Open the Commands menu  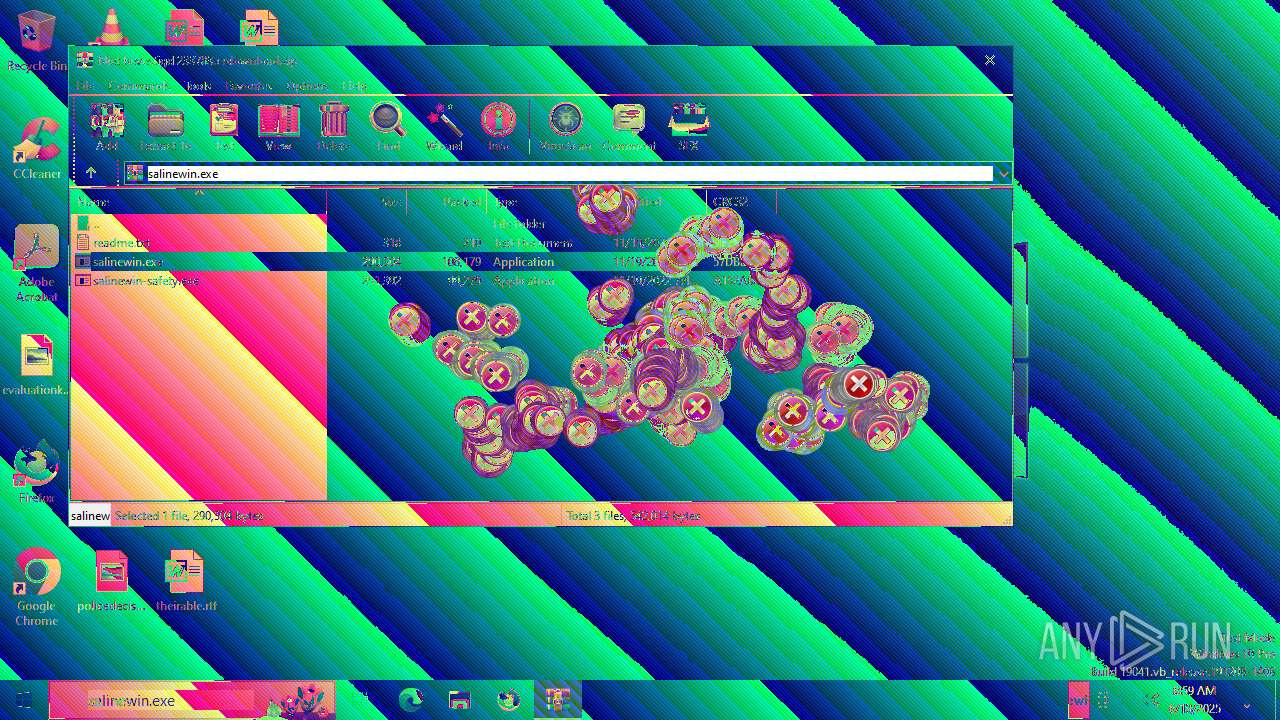click(138, 86)
